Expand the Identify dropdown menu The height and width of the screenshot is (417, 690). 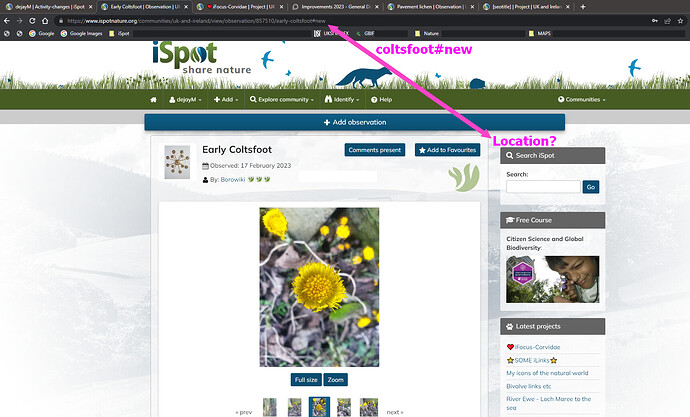click(x=342, y=100)
